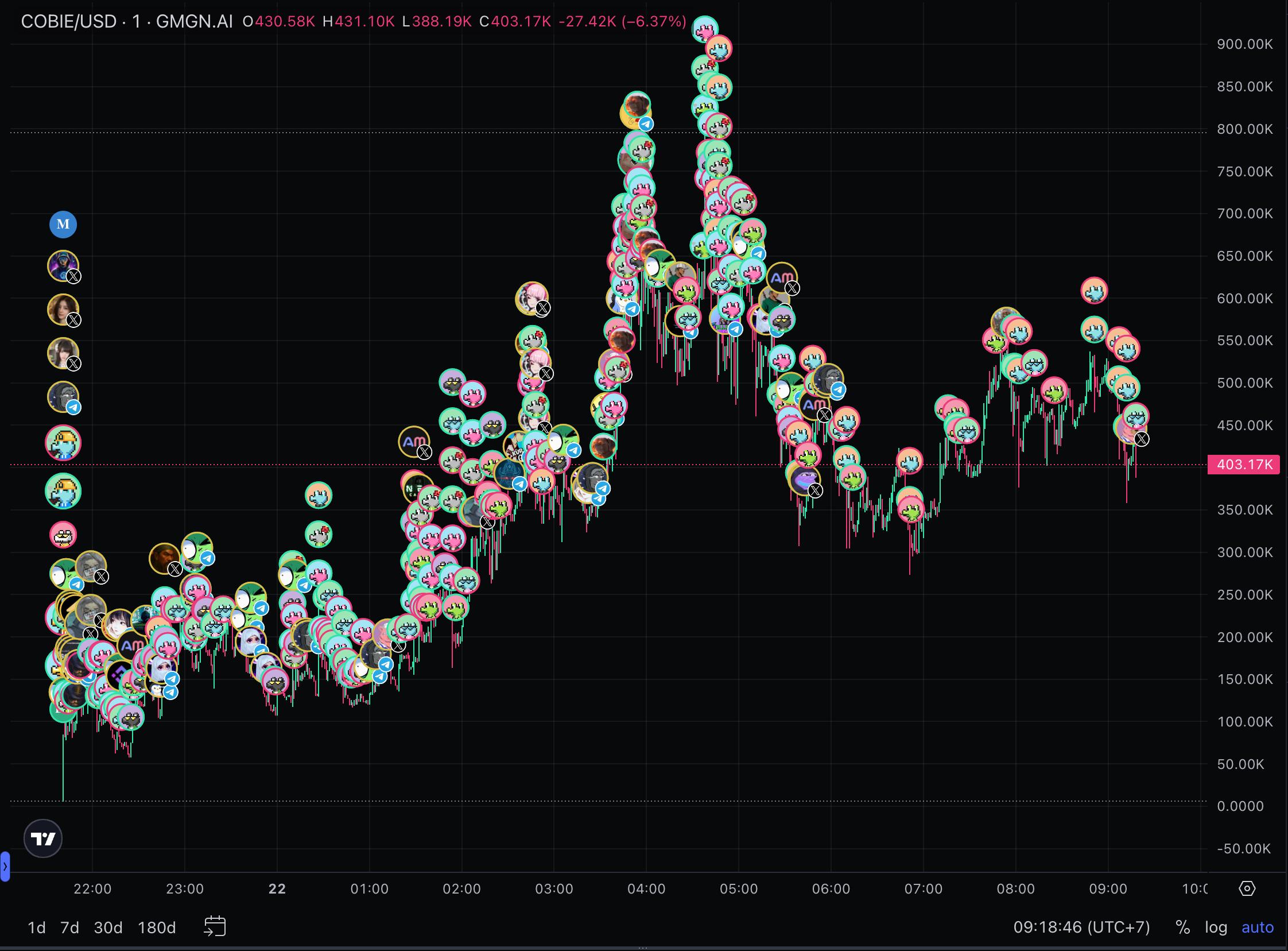This screenshot has width=1288, height=951.
Task: Open chart settings gear icon
Action: (1247, 888)
